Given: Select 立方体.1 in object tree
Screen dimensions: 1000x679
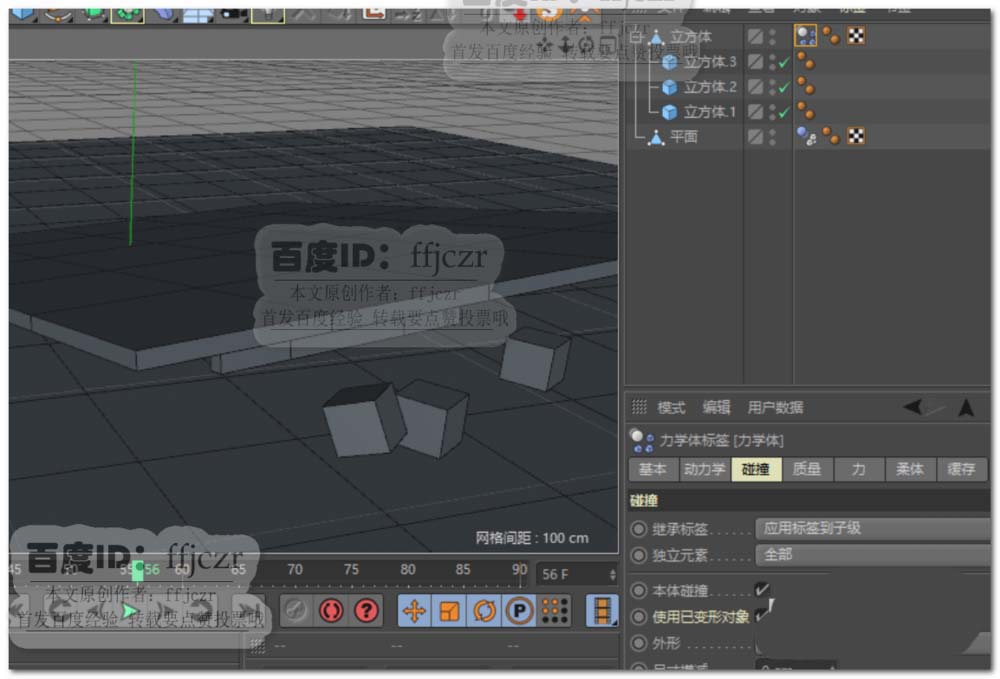Looking at the screenshot, I should point(710,112).
